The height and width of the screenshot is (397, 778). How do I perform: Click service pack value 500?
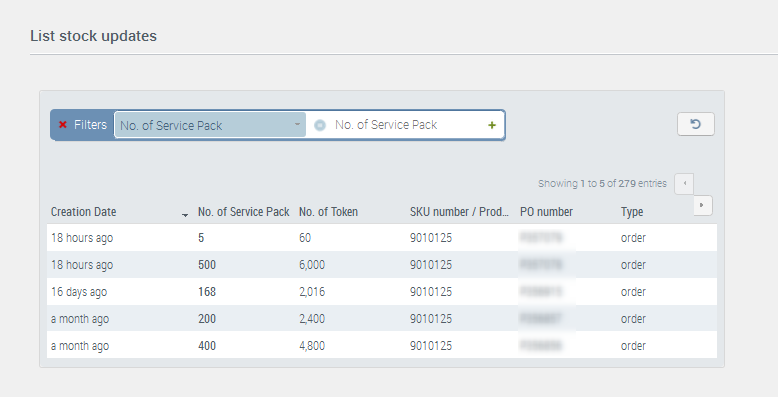(207, 265)
